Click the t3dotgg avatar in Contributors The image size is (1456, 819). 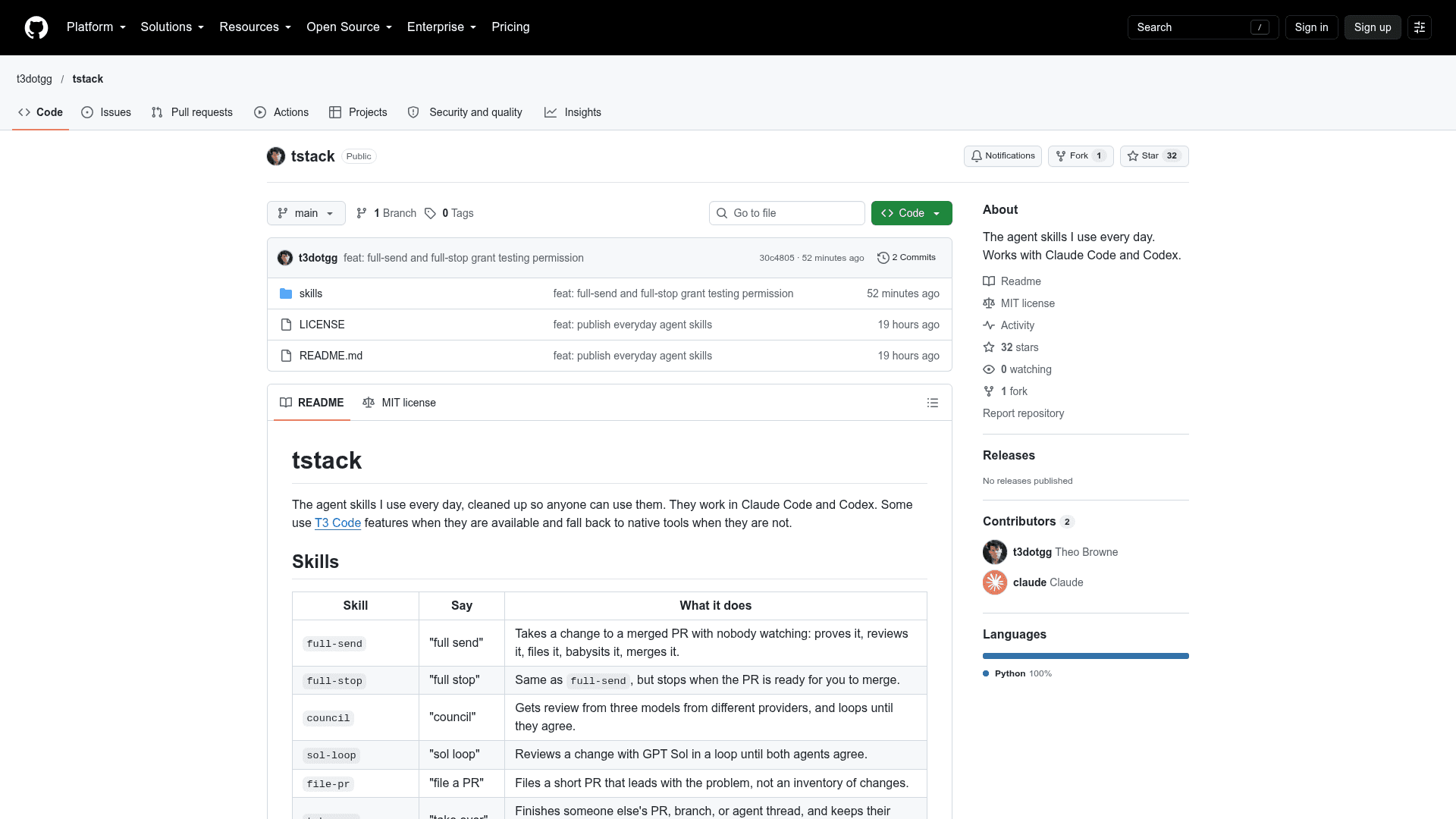point(995,552)
